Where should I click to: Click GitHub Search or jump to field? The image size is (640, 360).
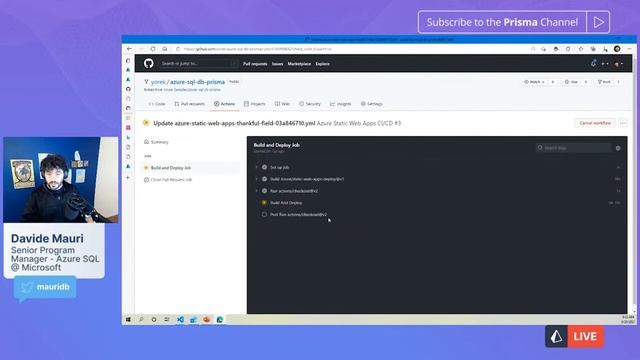click(199, 64)
